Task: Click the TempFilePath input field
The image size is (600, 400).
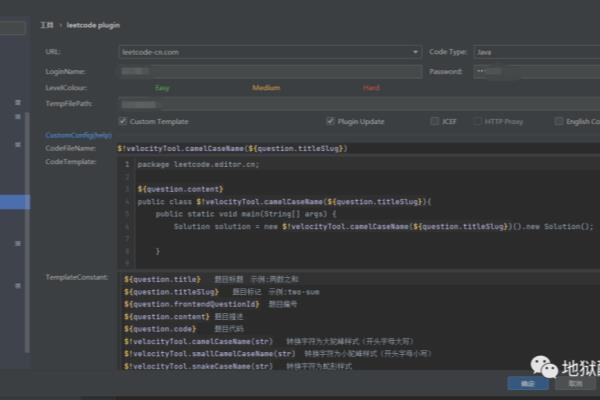Action: [359, 104]
